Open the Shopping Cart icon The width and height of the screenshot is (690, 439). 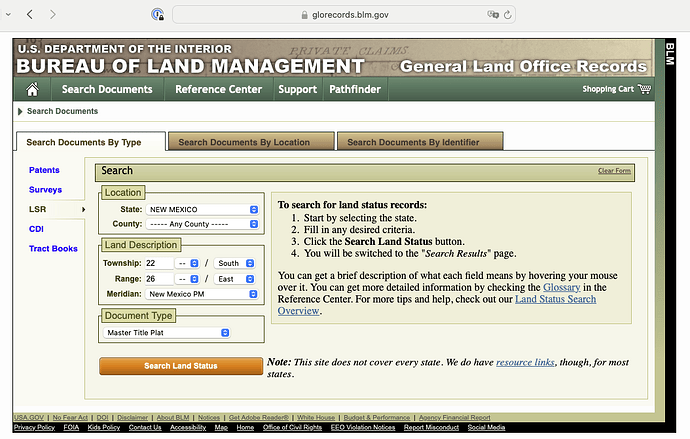[x=644, y=89]
